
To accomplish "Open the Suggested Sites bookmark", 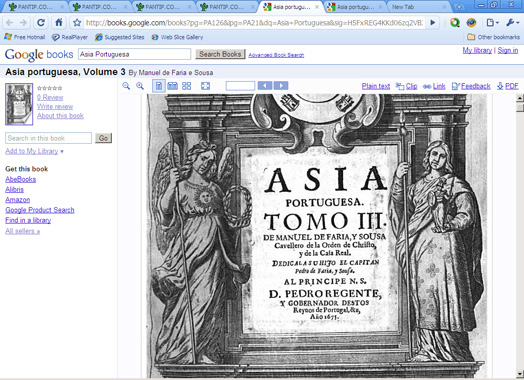I will pyautogui.click(x=120, y=37).
